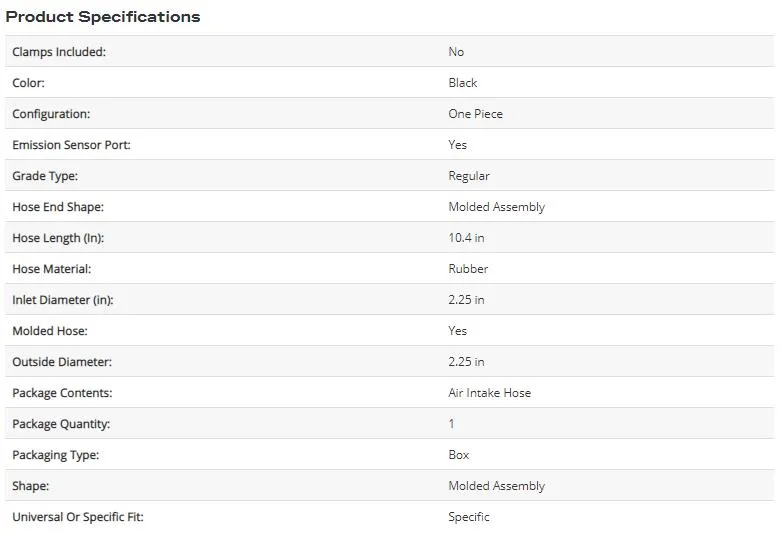Select the Outside Diameter label
The height and width of the screenshot is (538, 783).
[62, 362]
